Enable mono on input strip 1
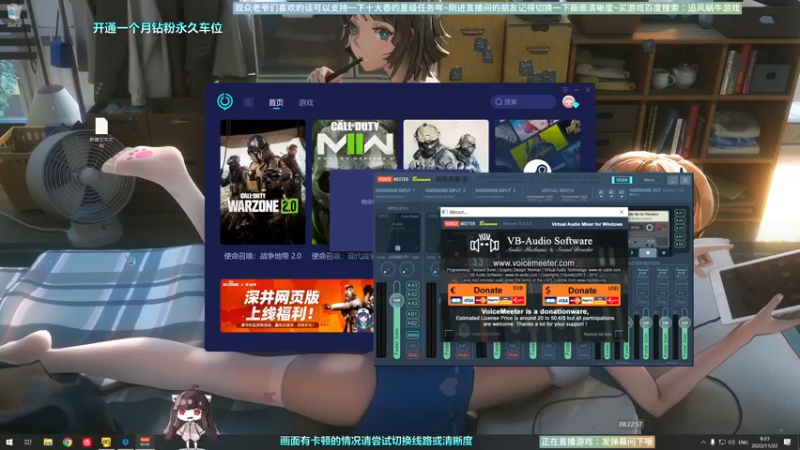The image size is (800, 450). [412, 335]
